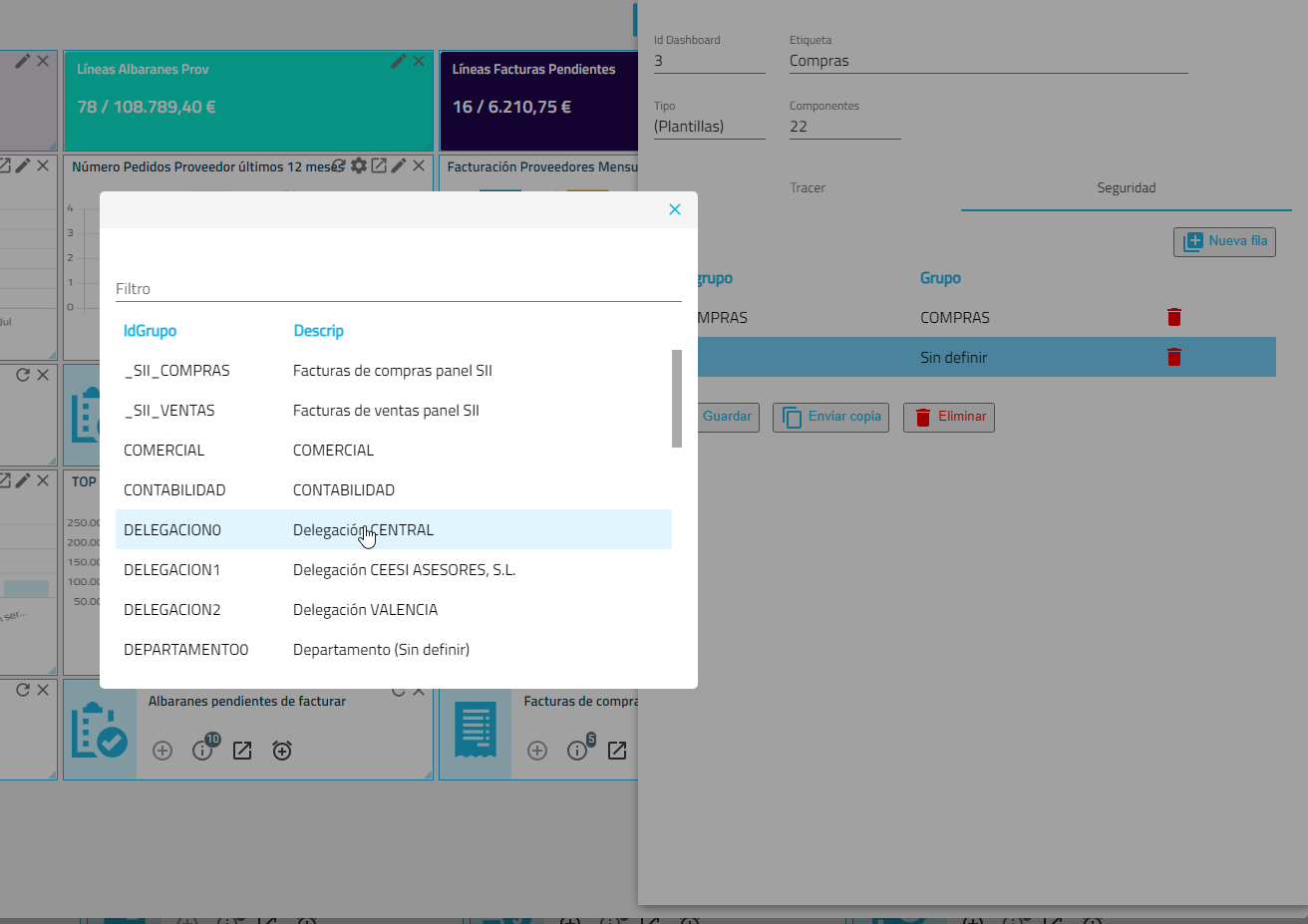Image resolution: width=1308 pixels, height=924 pixels.
Task: Add a new row with Nueva fila
Action: tap(1224, 241)
